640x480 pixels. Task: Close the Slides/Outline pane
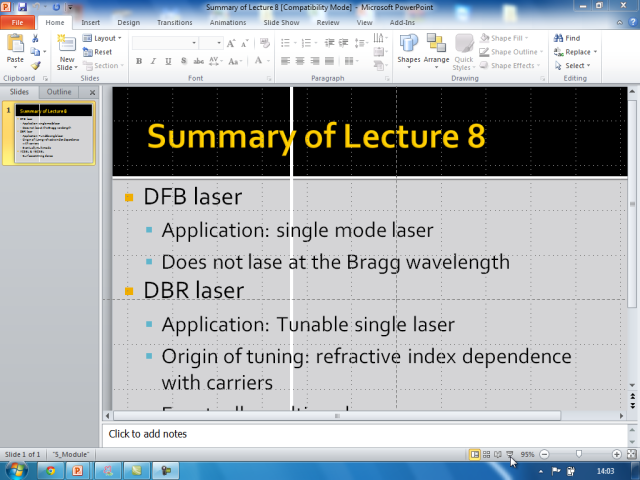pyautogui.click(x=92, y=92)
